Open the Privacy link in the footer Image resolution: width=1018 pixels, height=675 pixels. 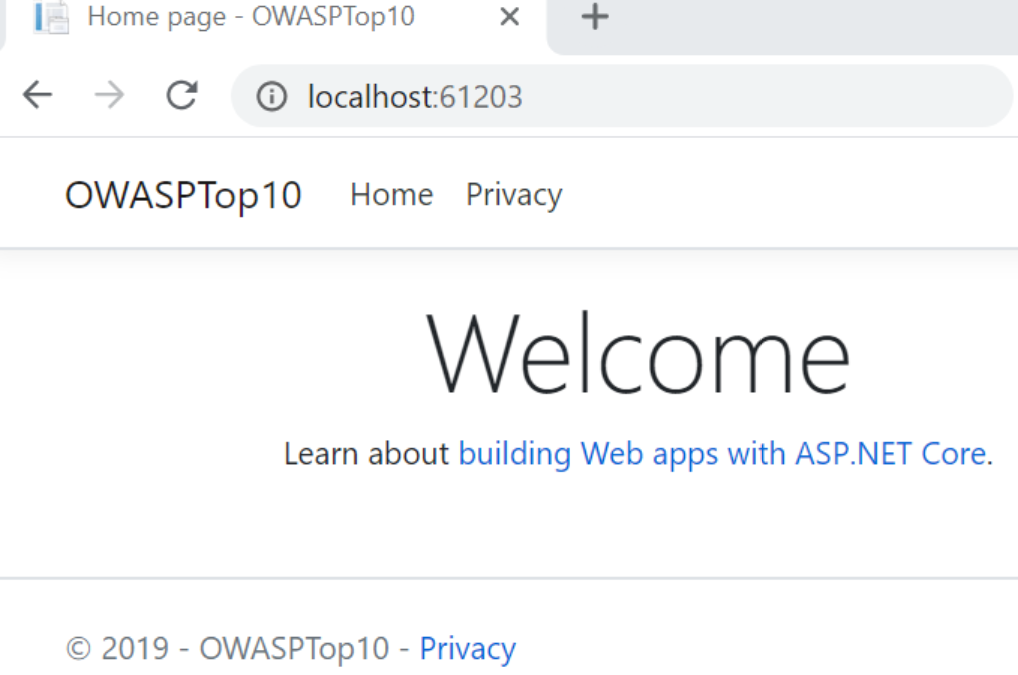coord(467,649)
